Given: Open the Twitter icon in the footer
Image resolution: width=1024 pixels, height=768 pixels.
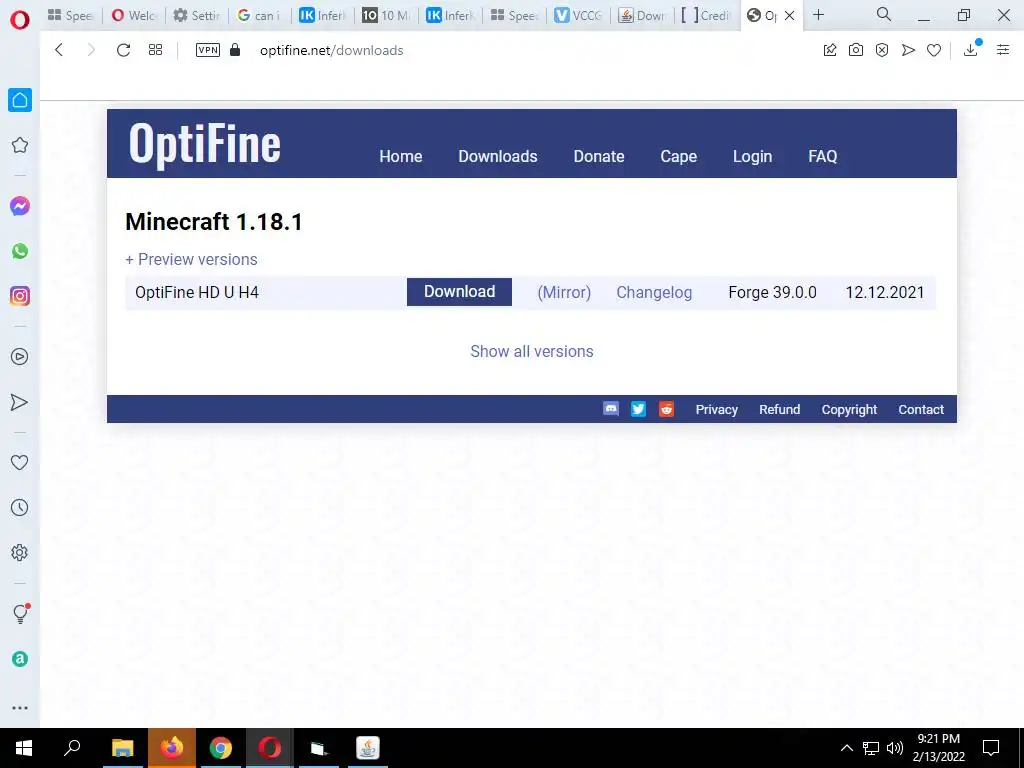Looking at the screenshot, I should pyautogui.click(x=638, y=409).
